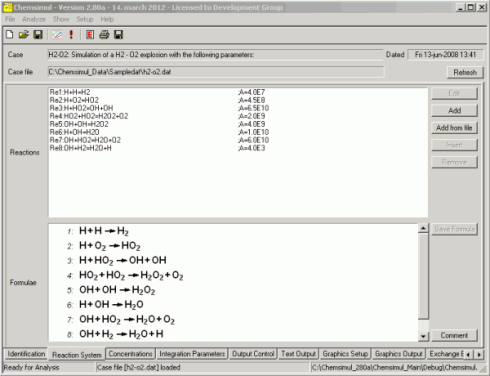Click the Case file path field
490x376 pixels.
(215, 72)
